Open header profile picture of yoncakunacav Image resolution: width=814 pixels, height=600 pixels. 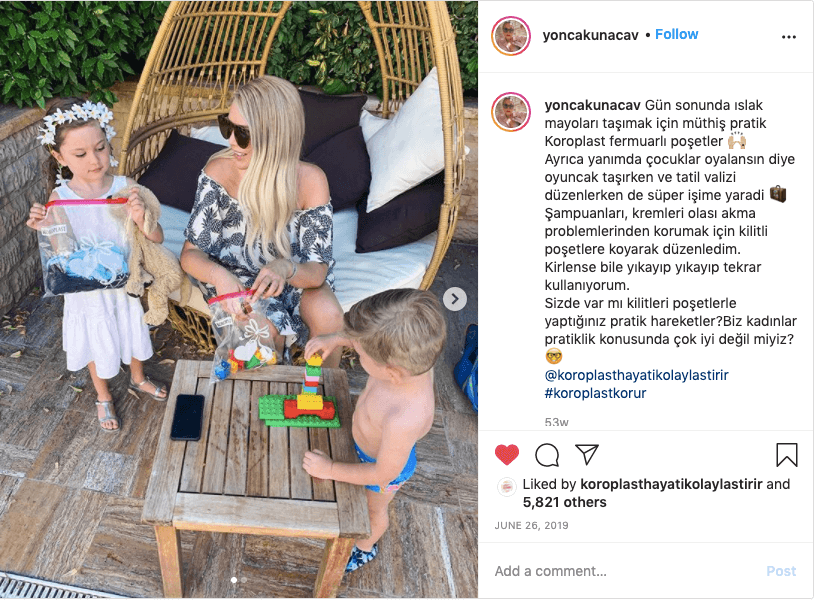[511, 36]
